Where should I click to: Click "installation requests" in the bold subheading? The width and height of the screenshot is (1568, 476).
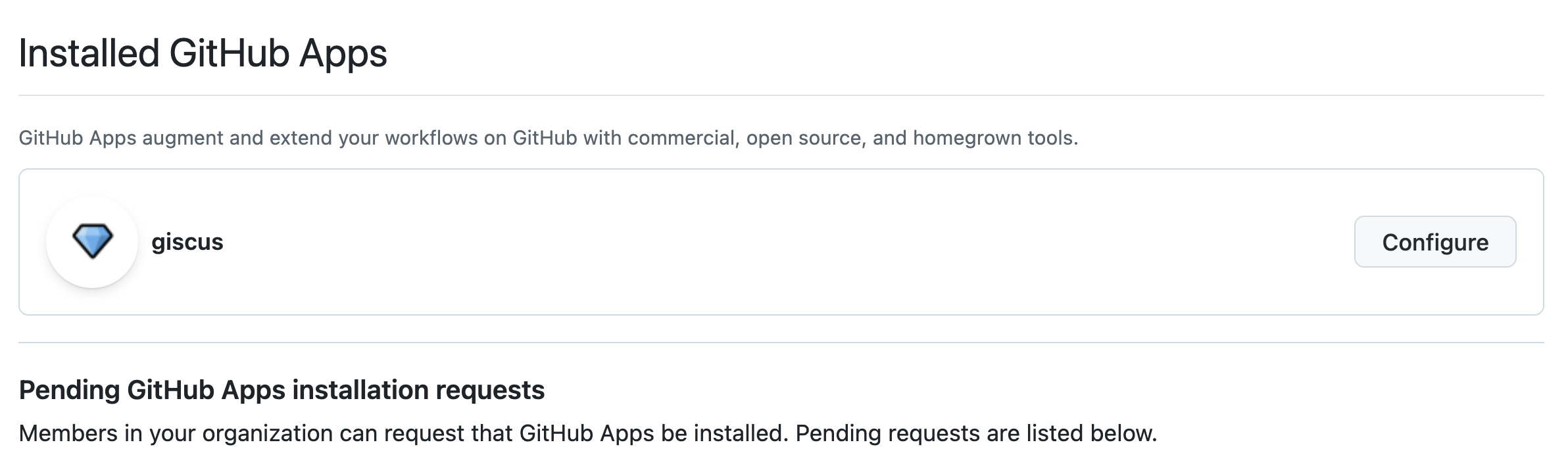tap(418, 390)
